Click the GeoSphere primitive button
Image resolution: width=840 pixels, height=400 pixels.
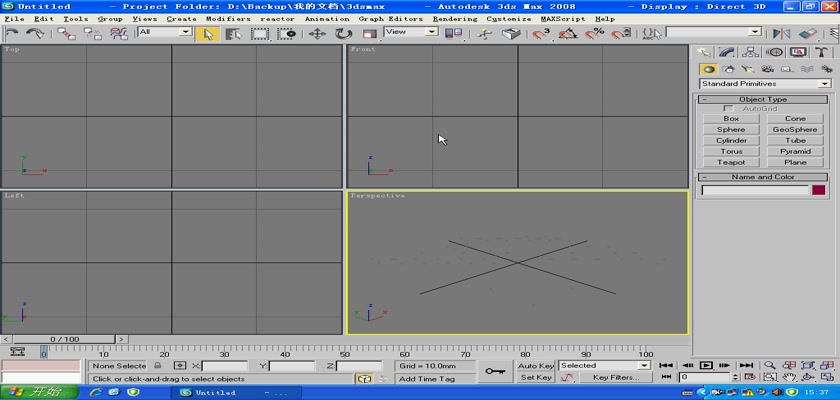[x=795, y=130]
